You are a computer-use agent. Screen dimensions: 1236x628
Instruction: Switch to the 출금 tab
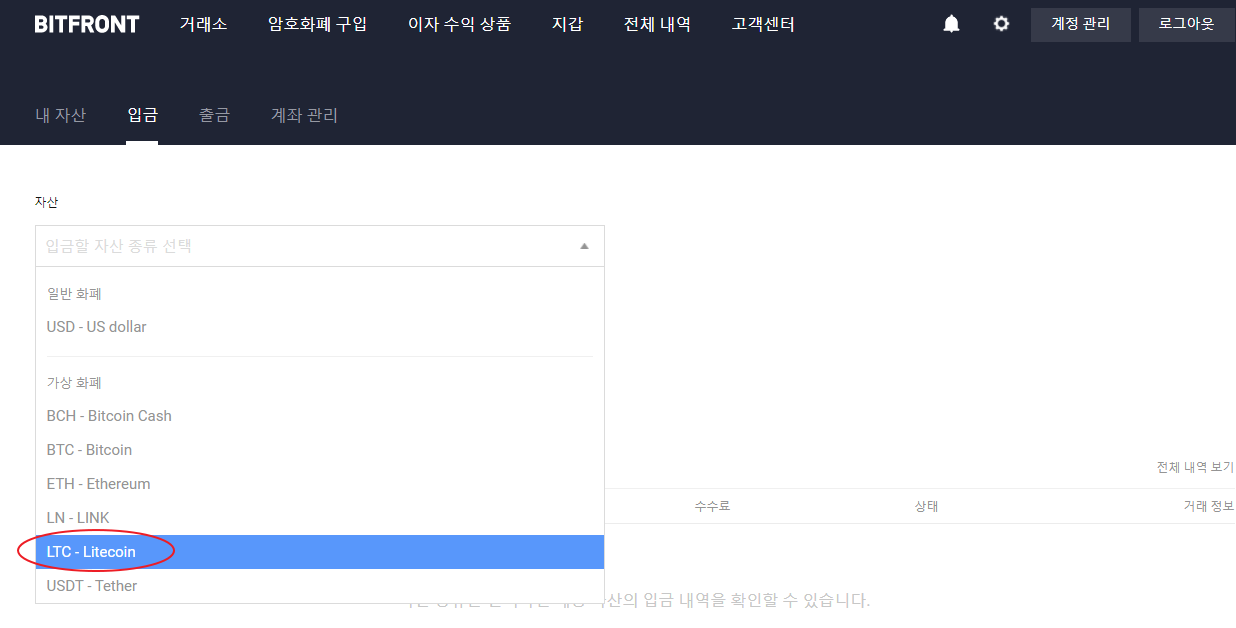(214, 115)
